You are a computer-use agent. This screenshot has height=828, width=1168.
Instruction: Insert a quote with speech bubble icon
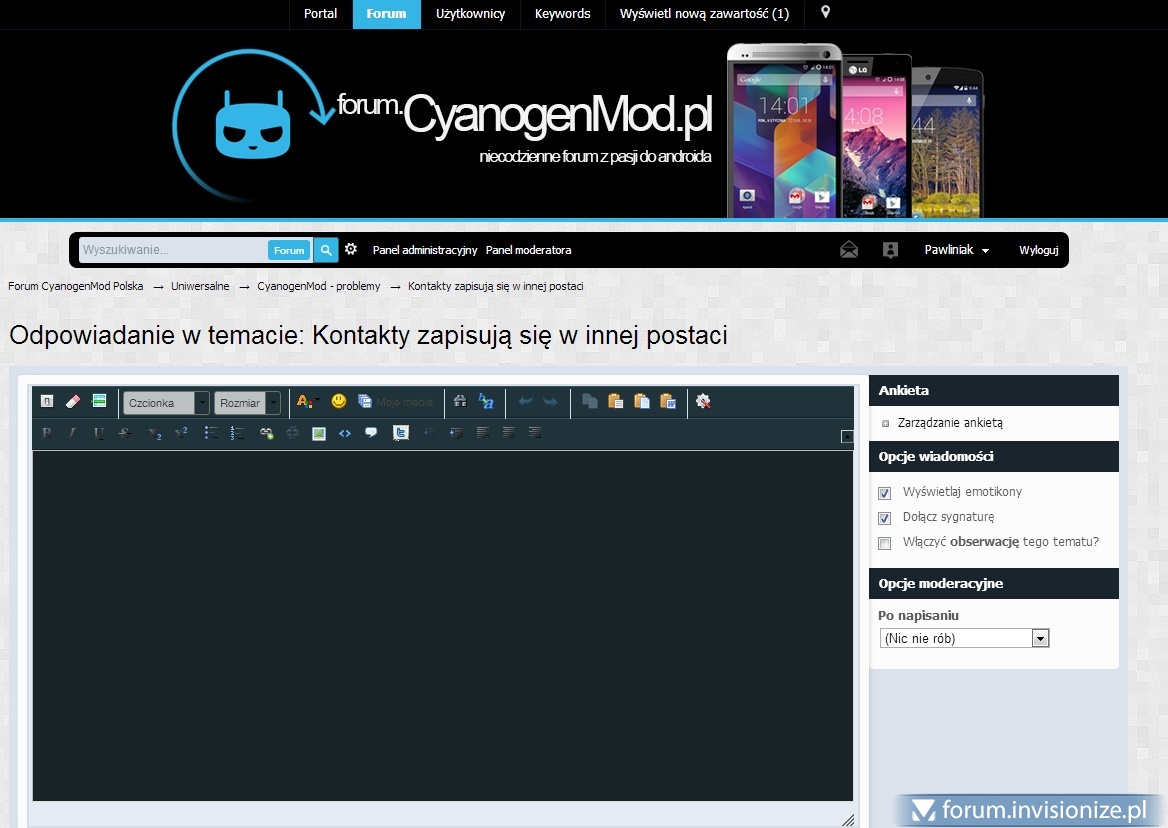371,433
